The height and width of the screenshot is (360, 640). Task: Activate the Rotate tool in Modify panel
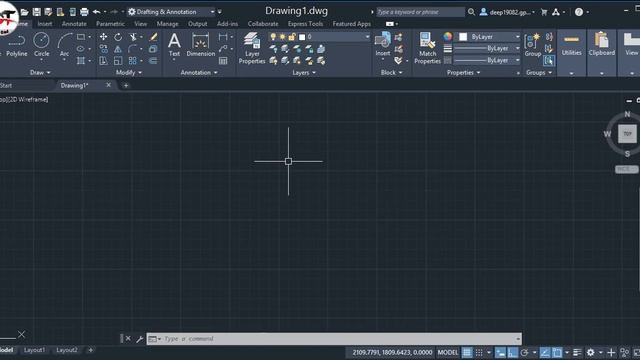[x=118, y=37]
